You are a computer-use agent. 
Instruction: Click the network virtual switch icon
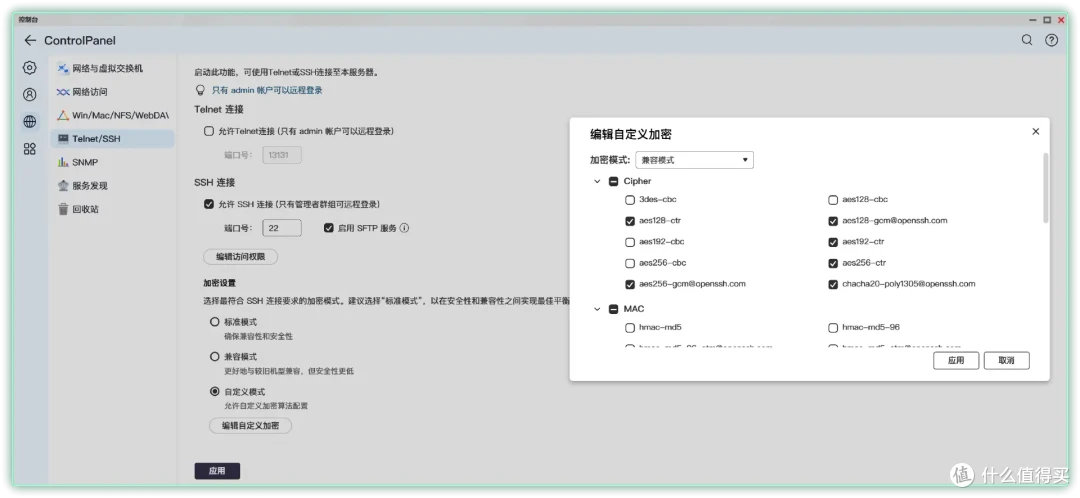[x=63, y=68]
